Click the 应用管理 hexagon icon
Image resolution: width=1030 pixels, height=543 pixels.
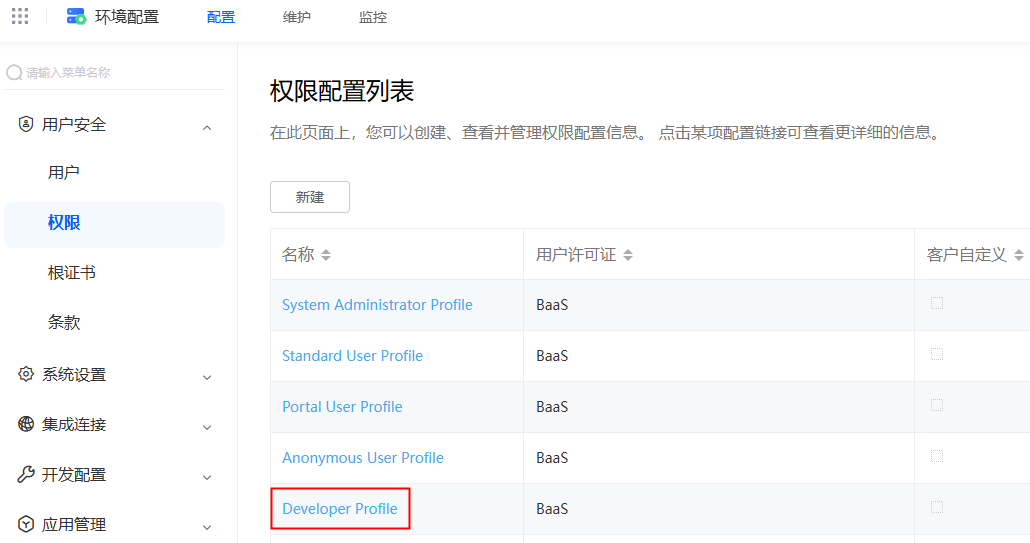[x=26, y=524]
